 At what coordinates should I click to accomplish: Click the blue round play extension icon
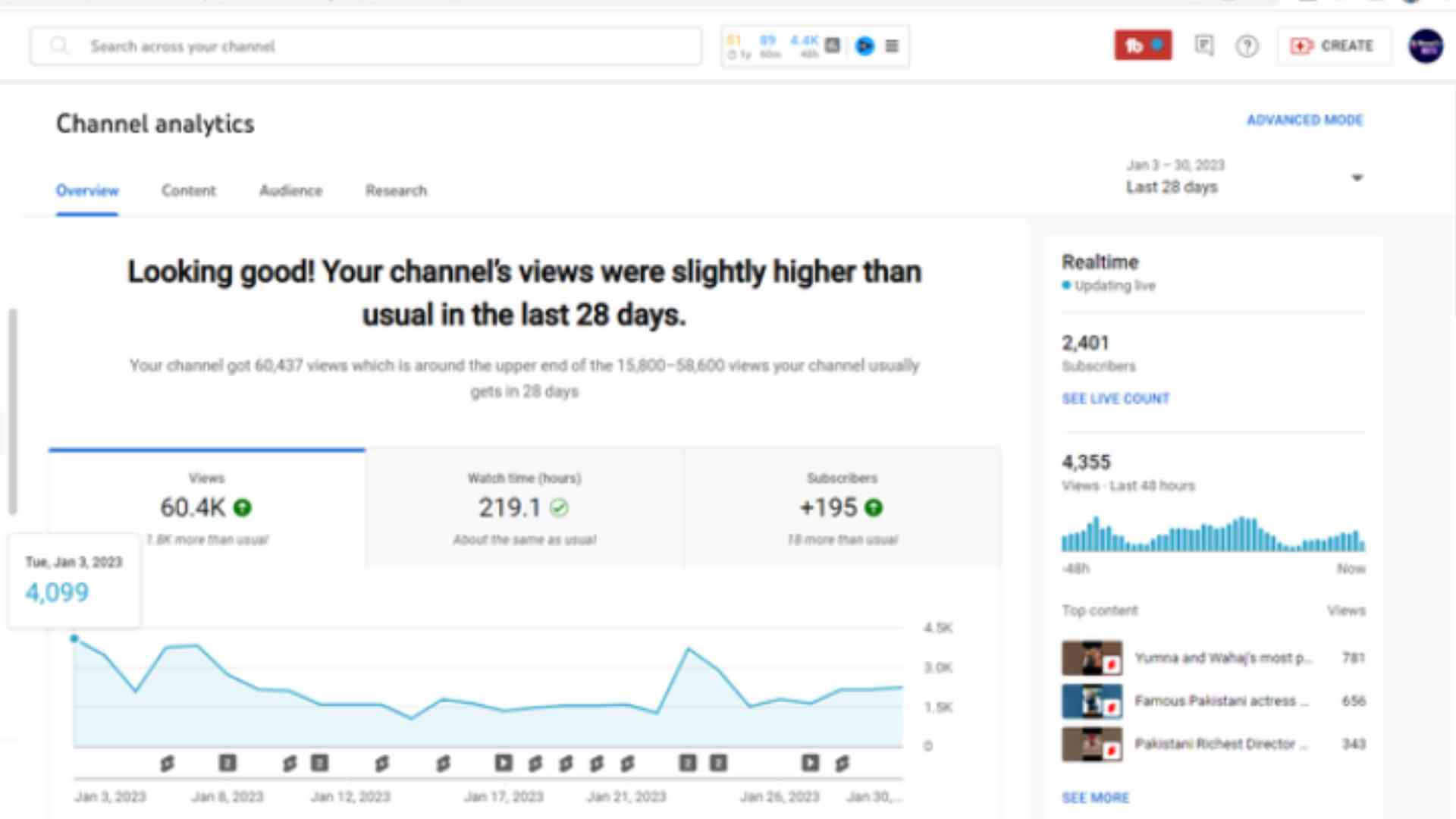point(864,46)
